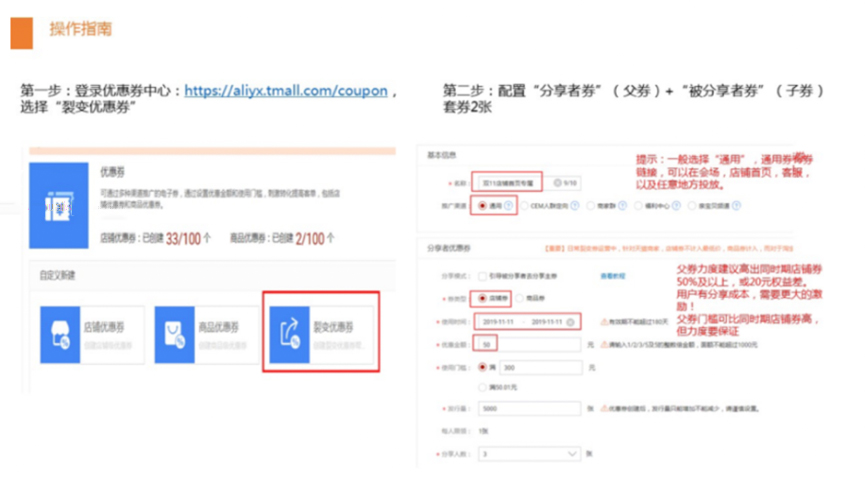Screen dimensions: 866x502
Task: Click the 33/100 shop coupon count text
Action: click(183, 239)
